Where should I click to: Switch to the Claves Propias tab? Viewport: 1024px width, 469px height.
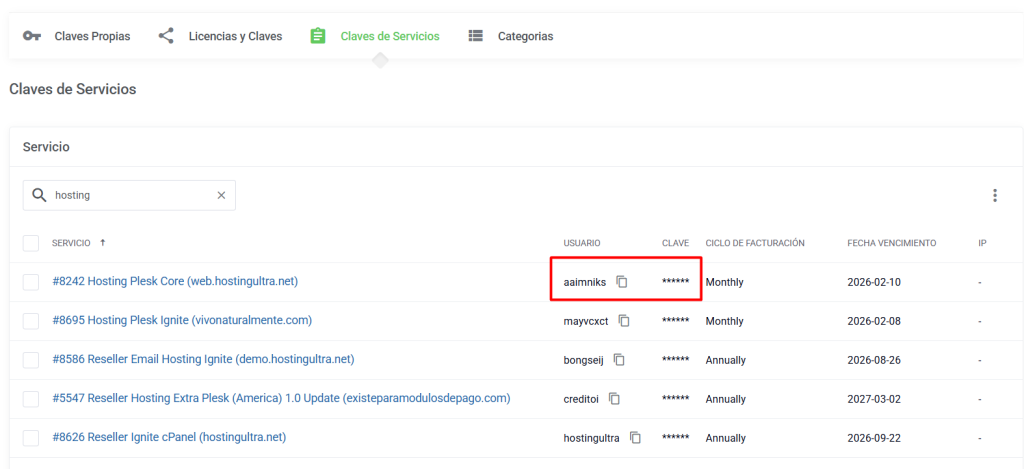click(77, 36)
